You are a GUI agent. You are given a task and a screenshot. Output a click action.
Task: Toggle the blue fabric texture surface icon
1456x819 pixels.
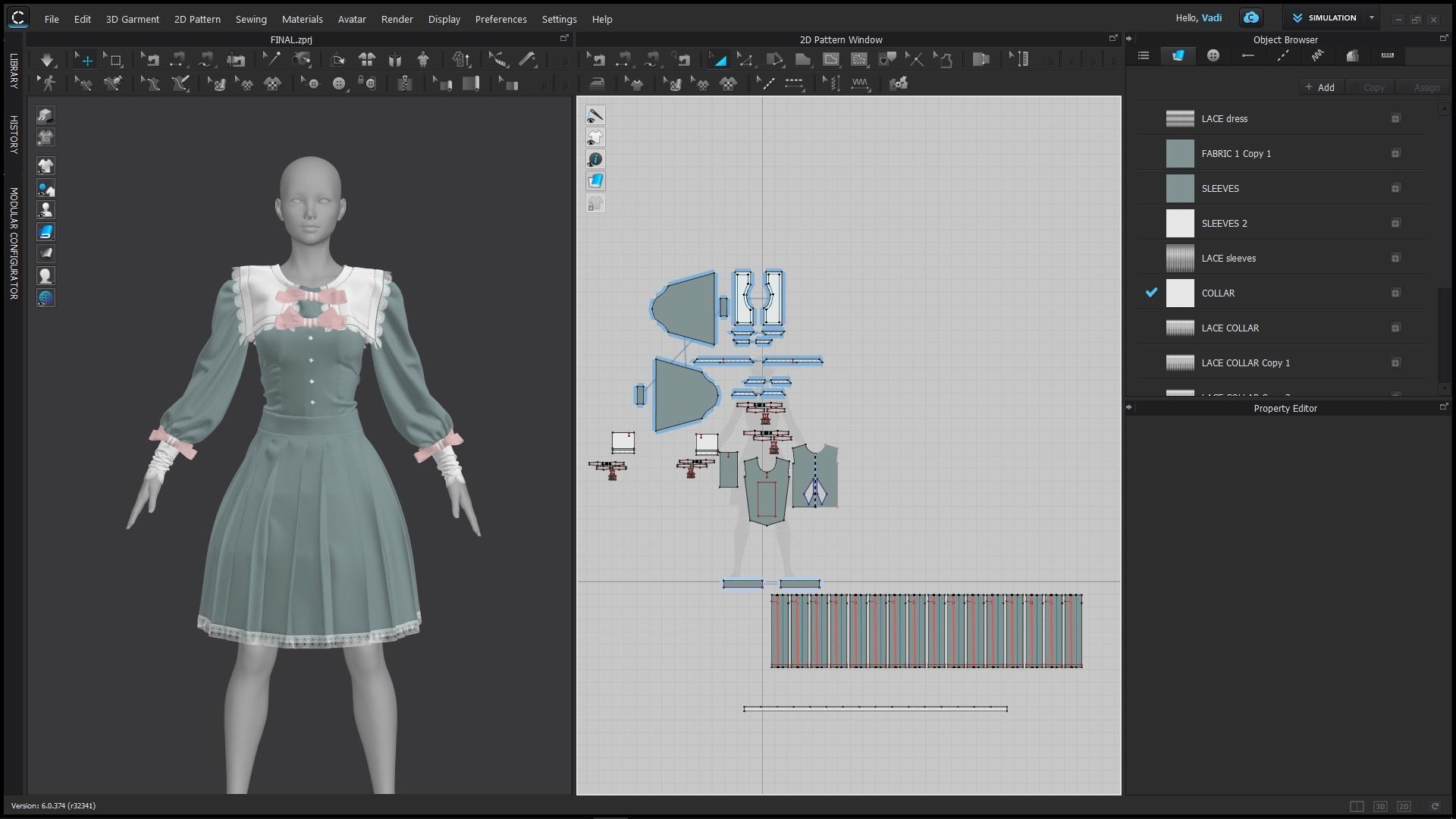click(x=45, y=231)
